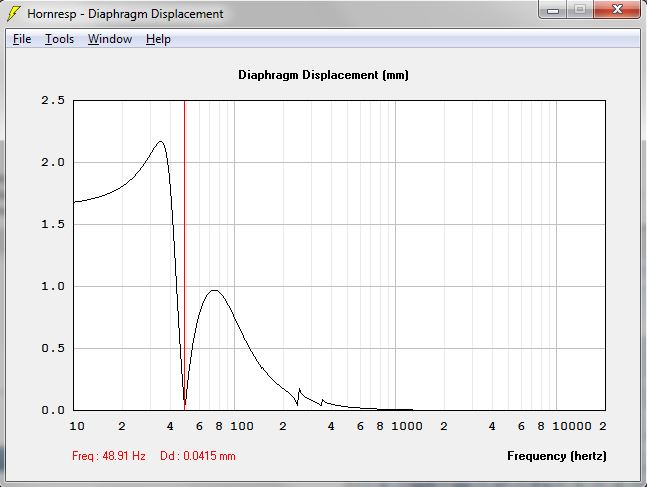647x487 pixels.
Task: Click the '1.0' y-axis value
Action: tap(53, 286)
